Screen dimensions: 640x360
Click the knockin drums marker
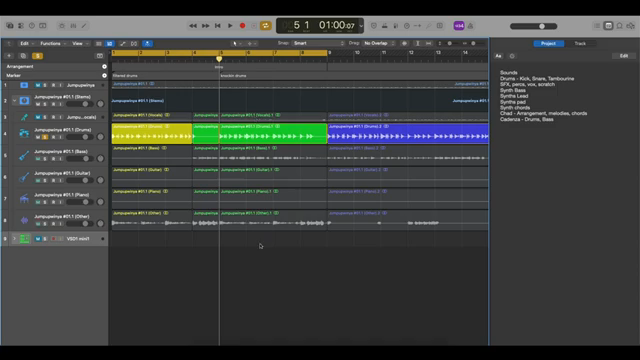click(233, 76)
